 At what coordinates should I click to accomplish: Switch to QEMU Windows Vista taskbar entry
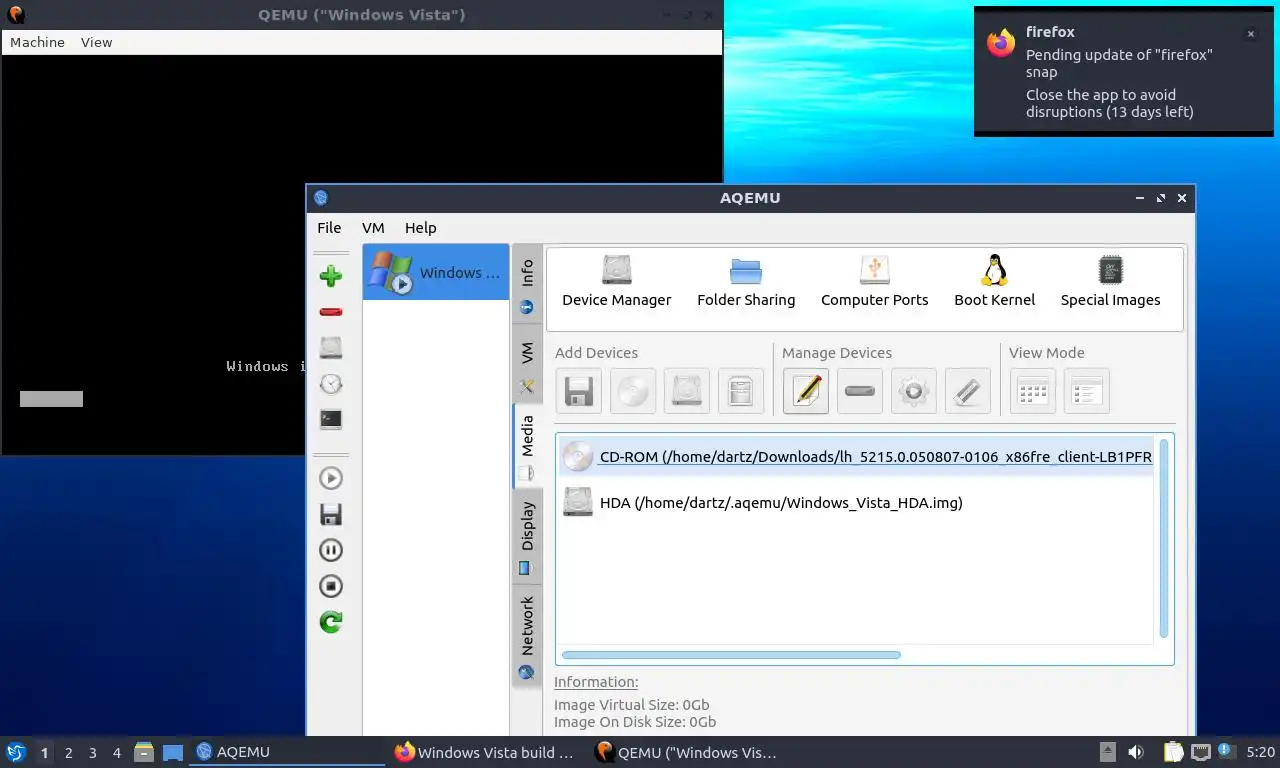(x=686, y=752)
